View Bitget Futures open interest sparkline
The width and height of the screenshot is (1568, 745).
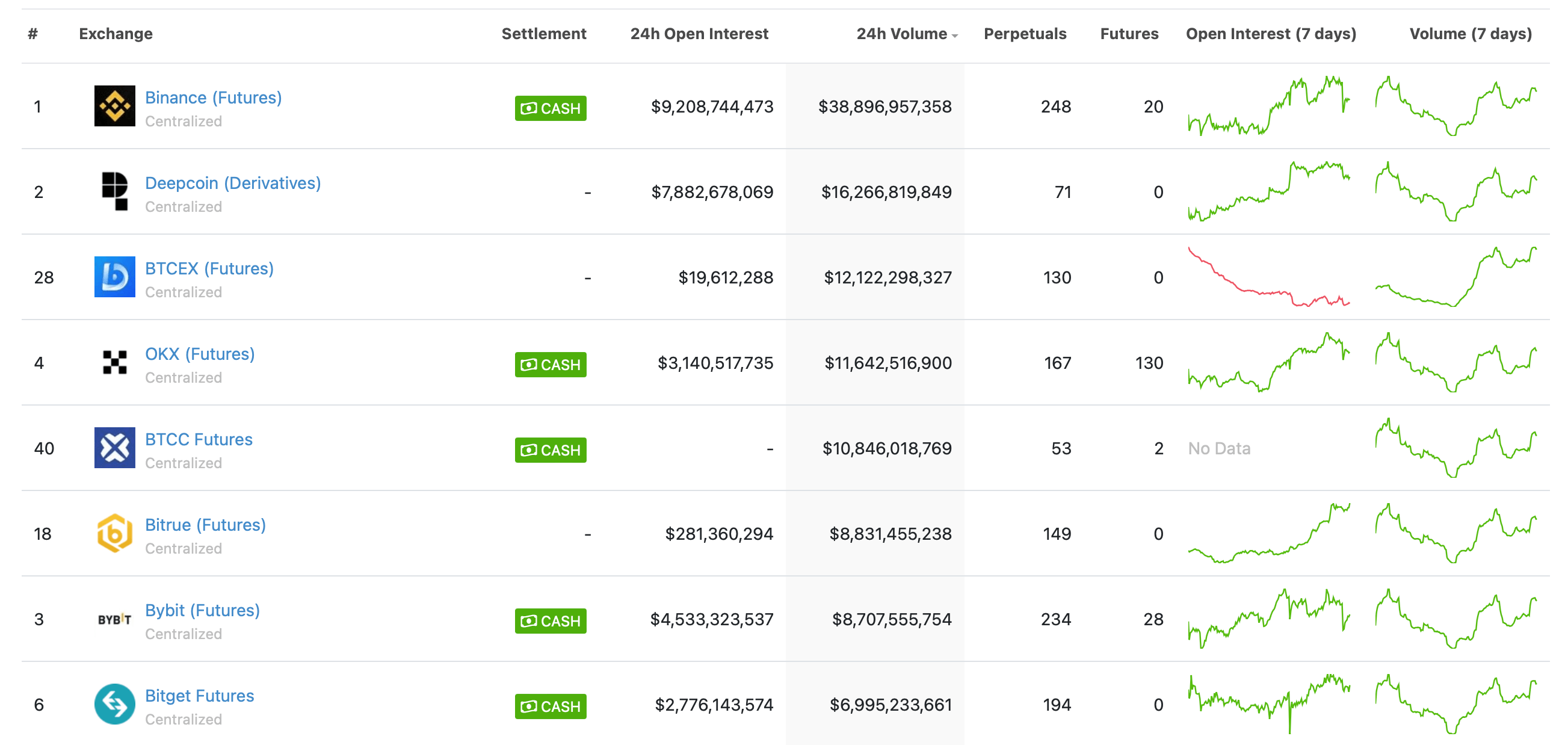1269,704
